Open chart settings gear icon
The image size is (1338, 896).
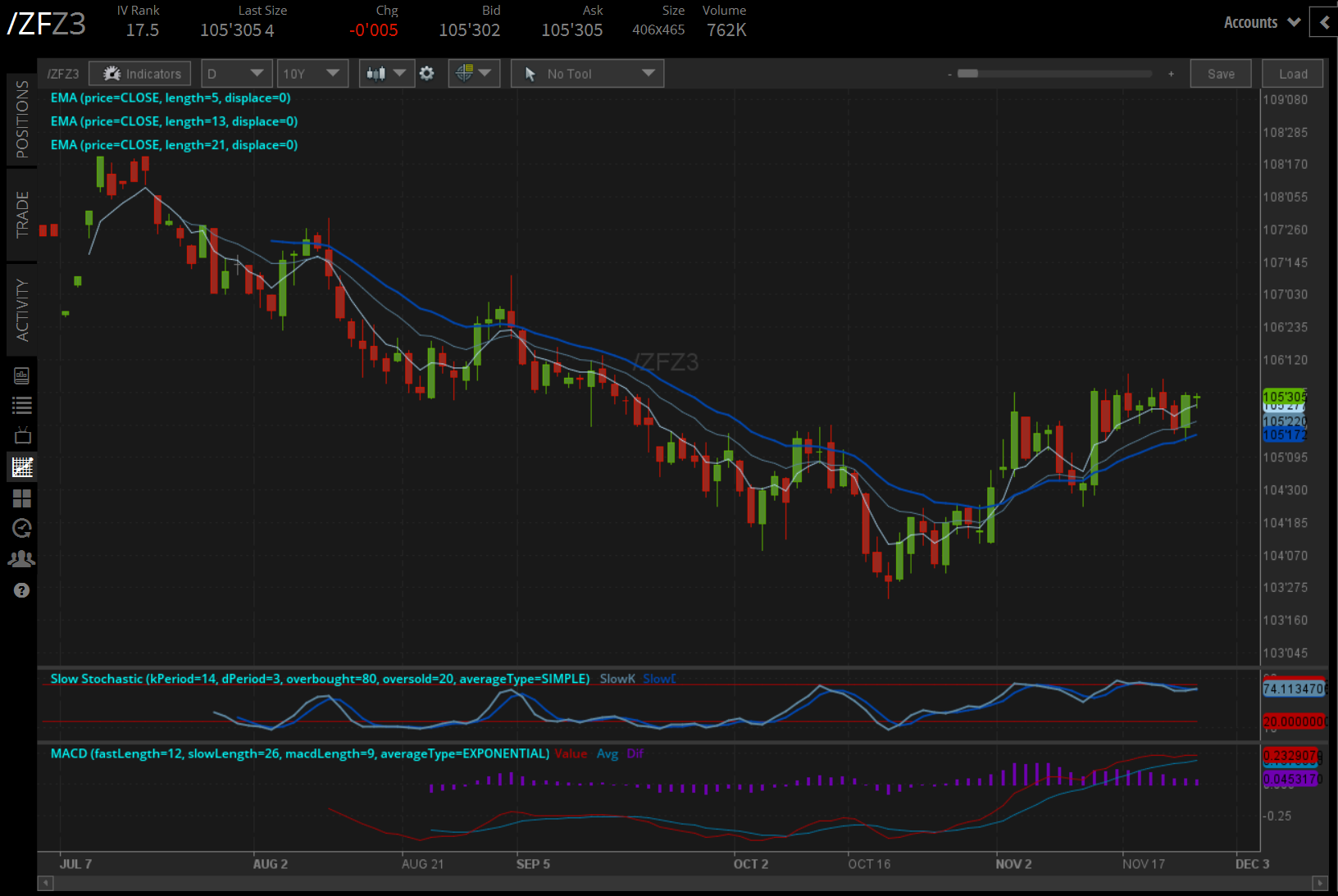tap(427, 74)
